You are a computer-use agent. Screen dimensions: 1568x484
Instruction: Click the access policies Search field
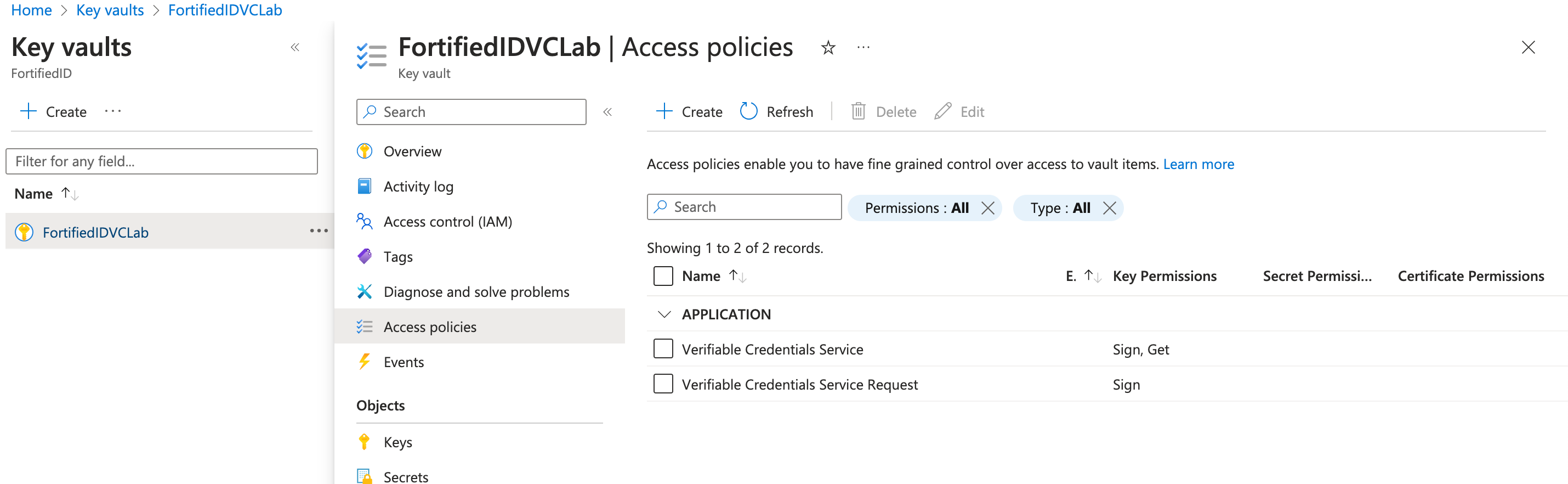pos(744,207)
